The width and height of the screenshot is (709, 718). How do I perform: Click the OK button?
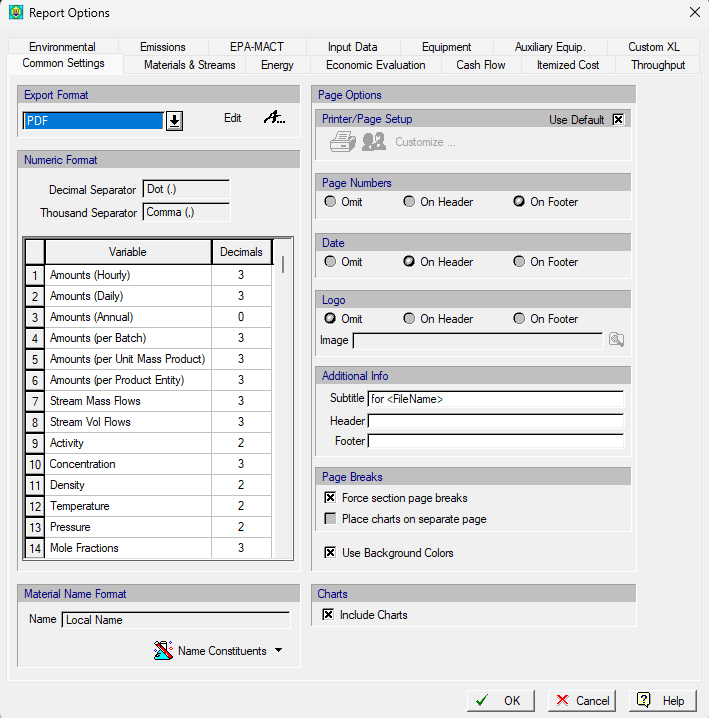[x=500, y=701]
